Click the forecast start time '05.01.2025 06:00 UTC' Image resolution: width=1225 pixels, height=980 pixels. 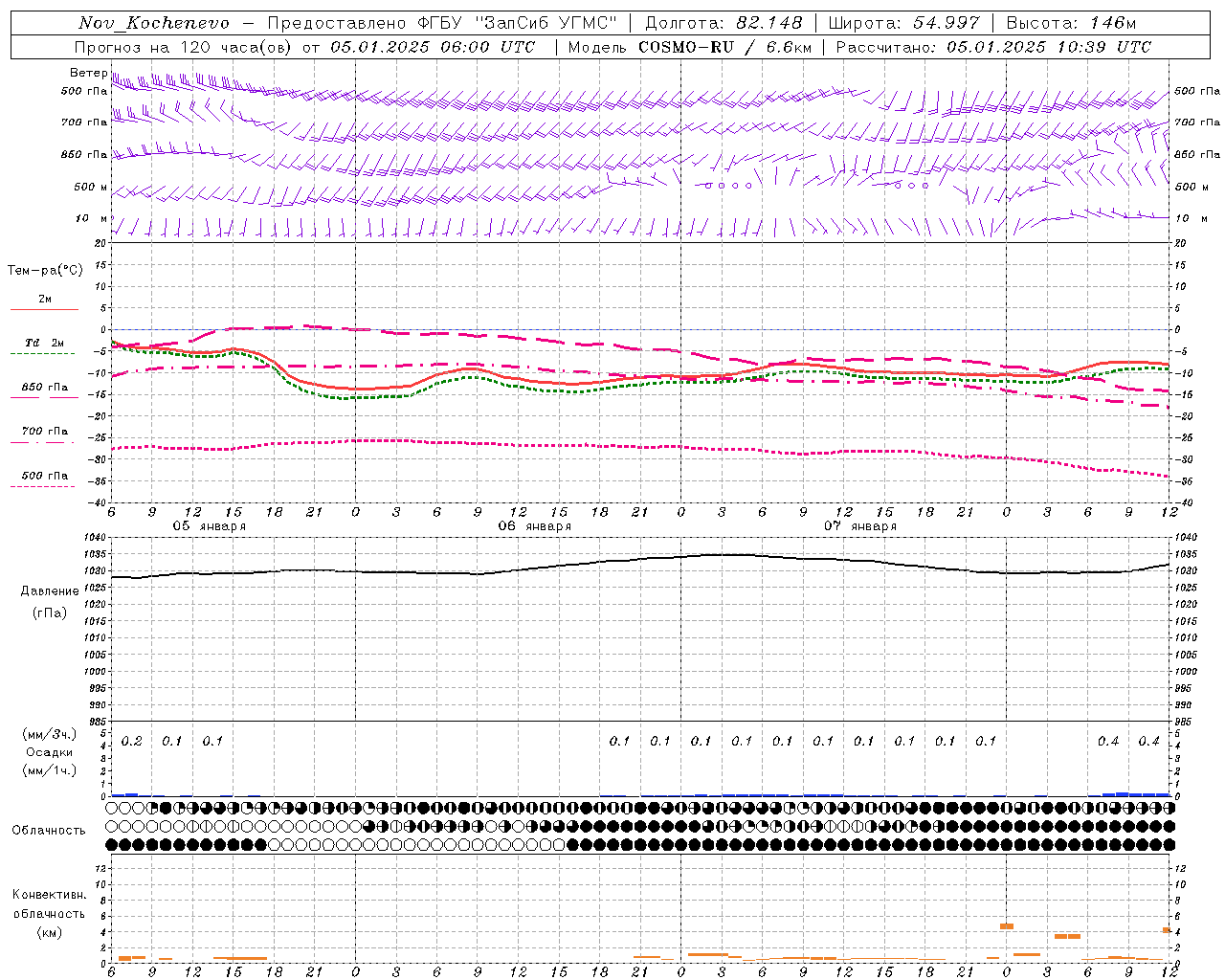433,47
